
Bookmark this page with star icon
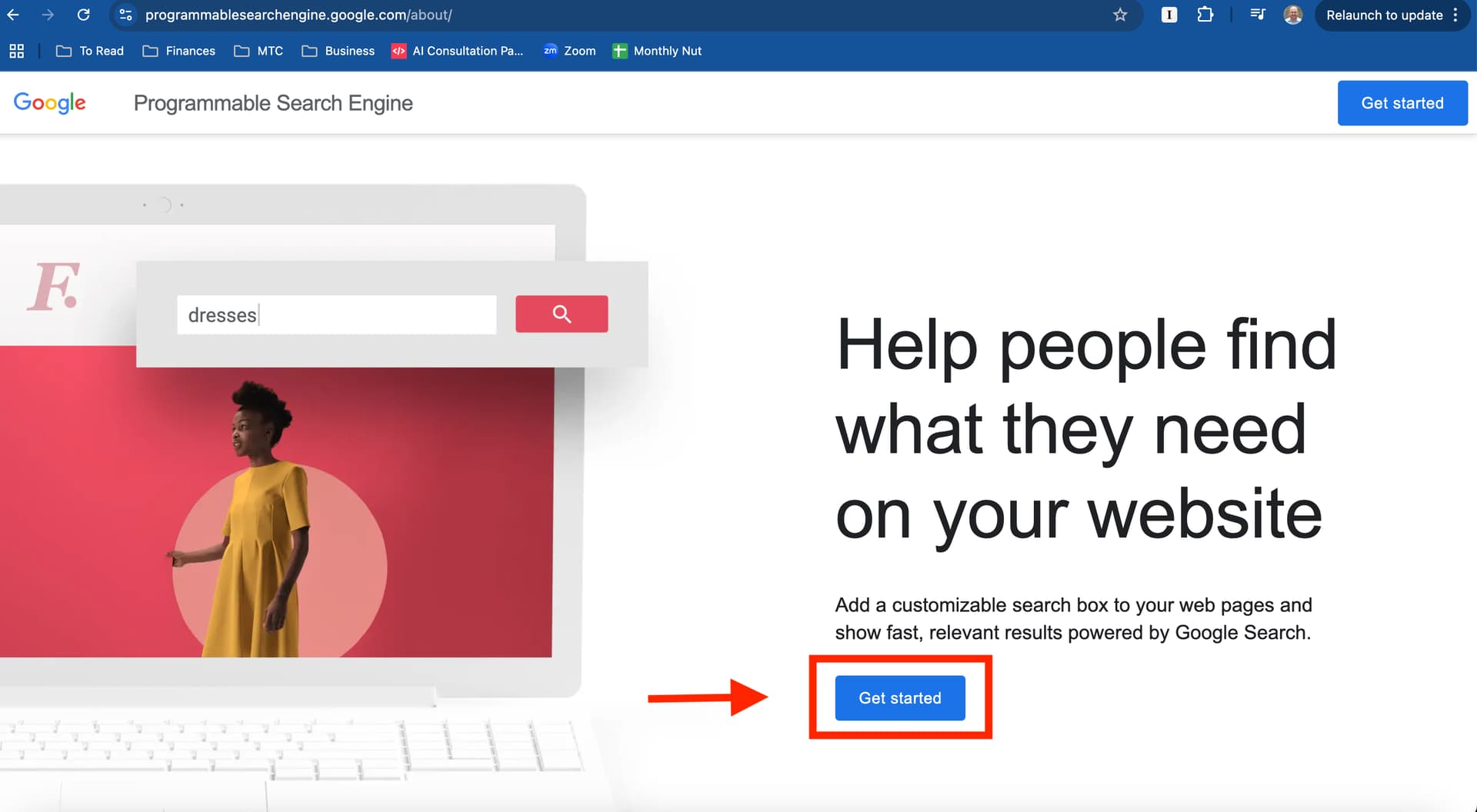(x=1120, y=15)
